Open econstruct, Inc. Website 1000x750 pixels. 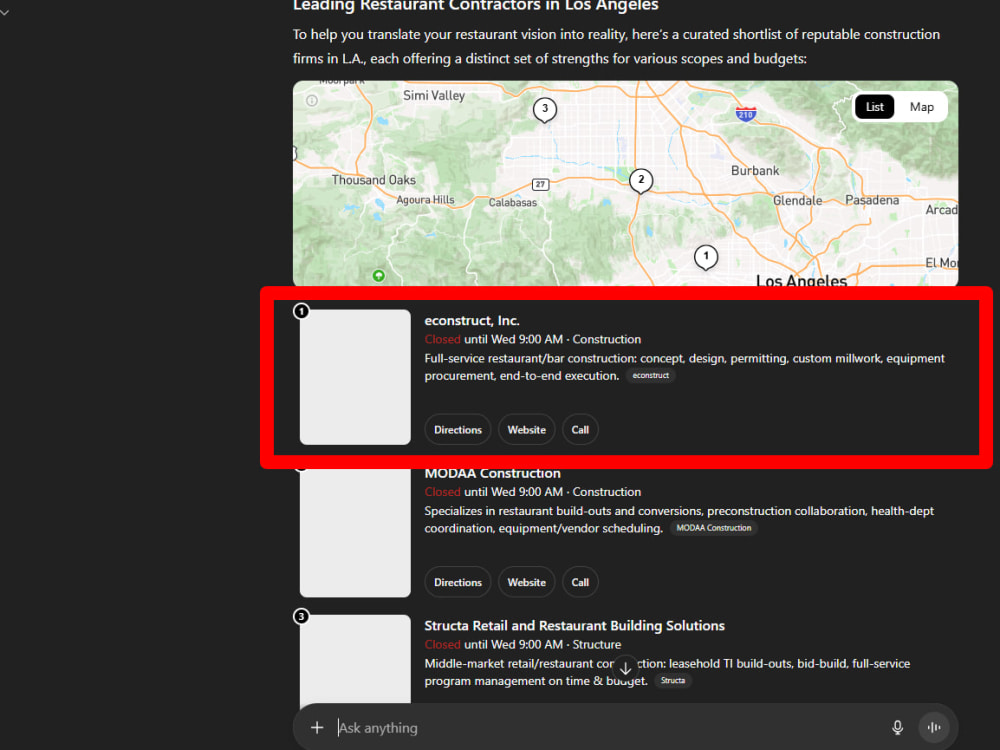pyautogui.click(x=527, y=430)
